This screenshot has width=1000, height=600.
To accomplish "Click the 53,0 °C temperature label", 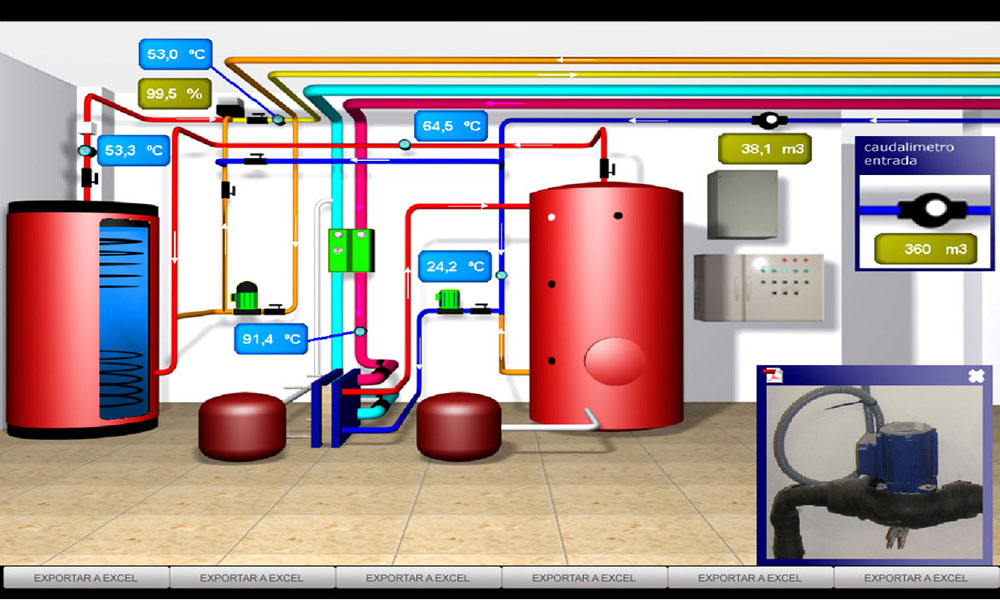I will (x=177, y=56).
